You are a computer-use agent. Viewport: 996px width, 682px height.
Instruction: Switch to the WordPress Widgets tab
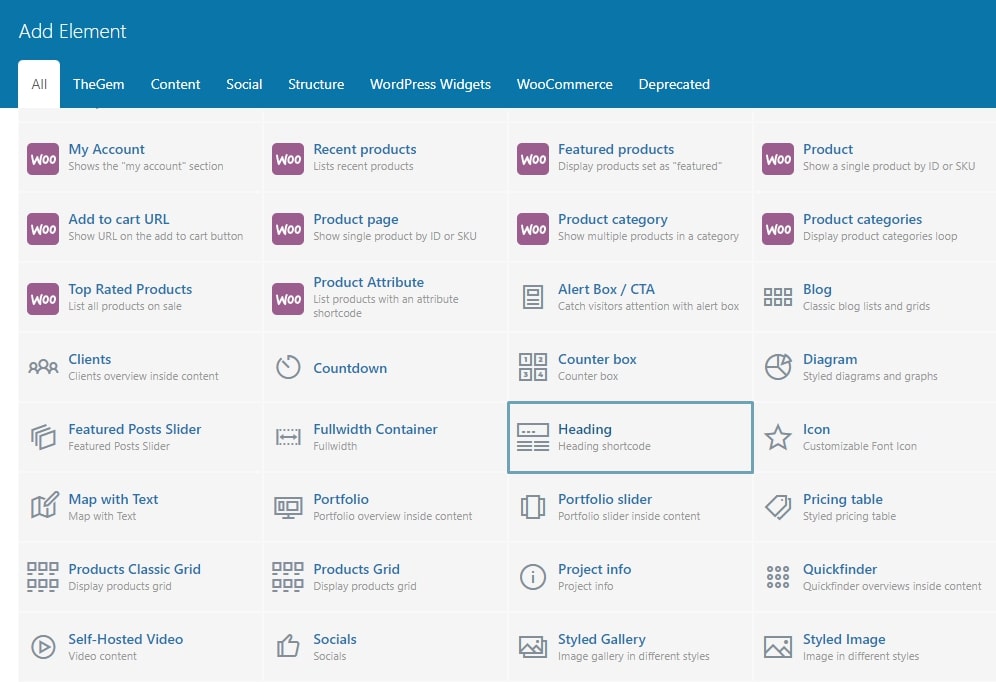430,84
